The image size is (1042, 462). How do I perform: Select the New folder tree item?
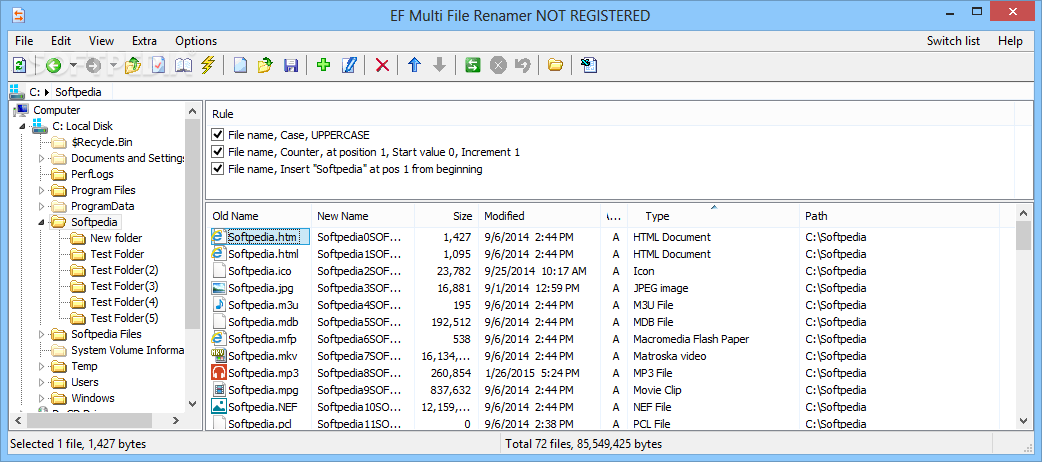tap(116, 238)
